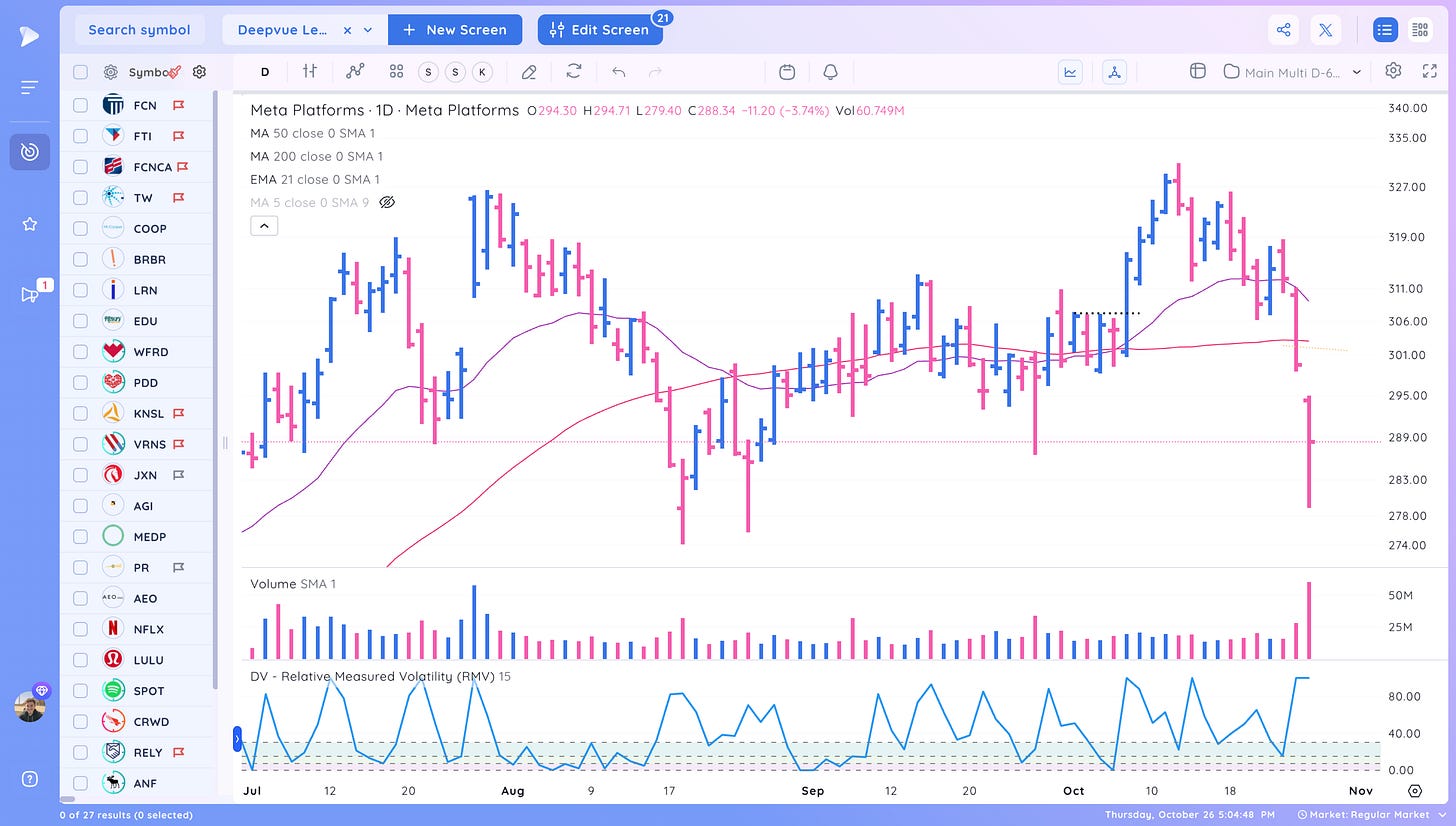Open the sidebar menu list icon
Image resolution: width=1456 pixels, height=826 pixels.
29,88
